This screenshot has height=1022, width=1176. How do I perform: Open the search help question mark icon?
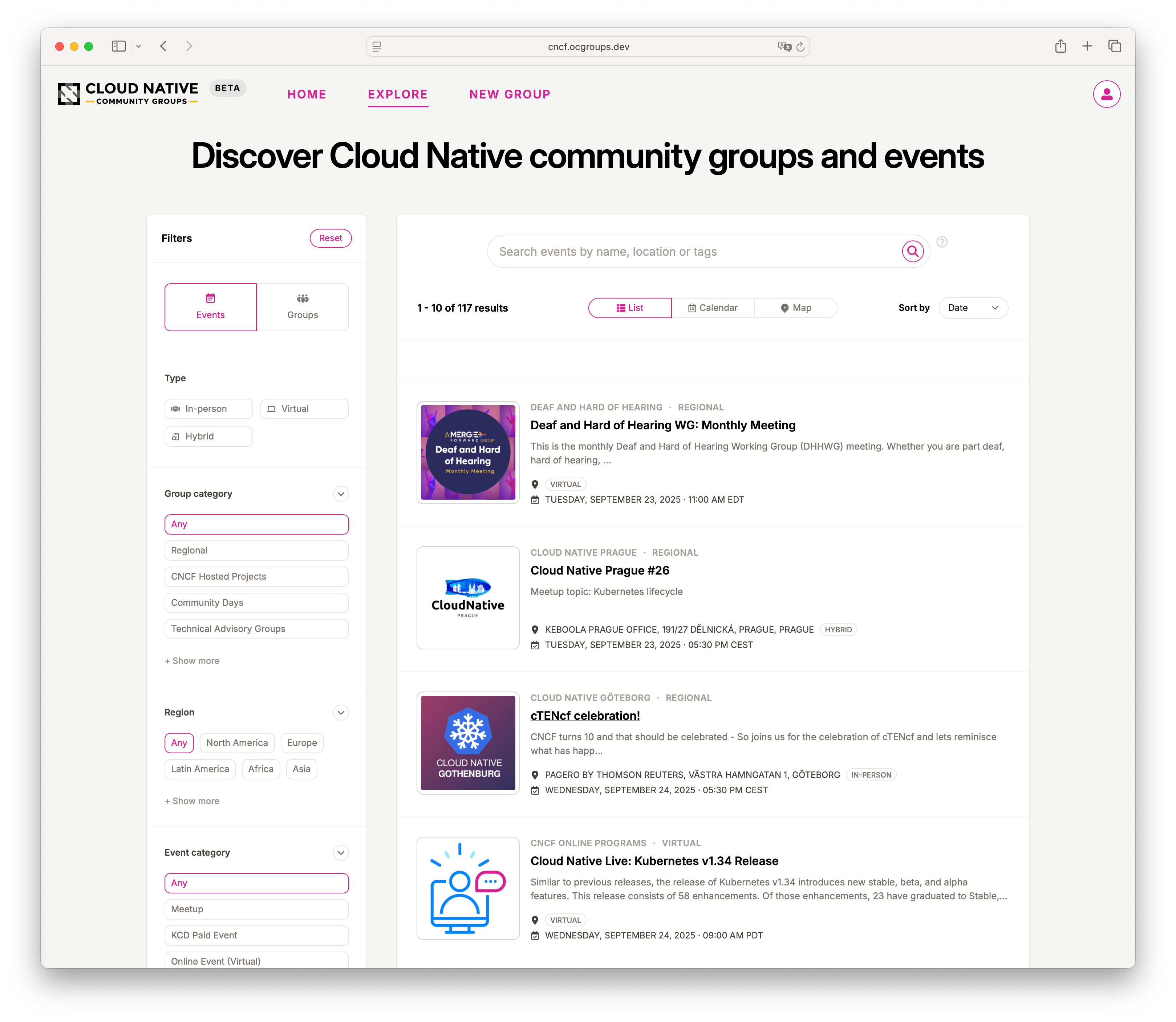point(942,242)
